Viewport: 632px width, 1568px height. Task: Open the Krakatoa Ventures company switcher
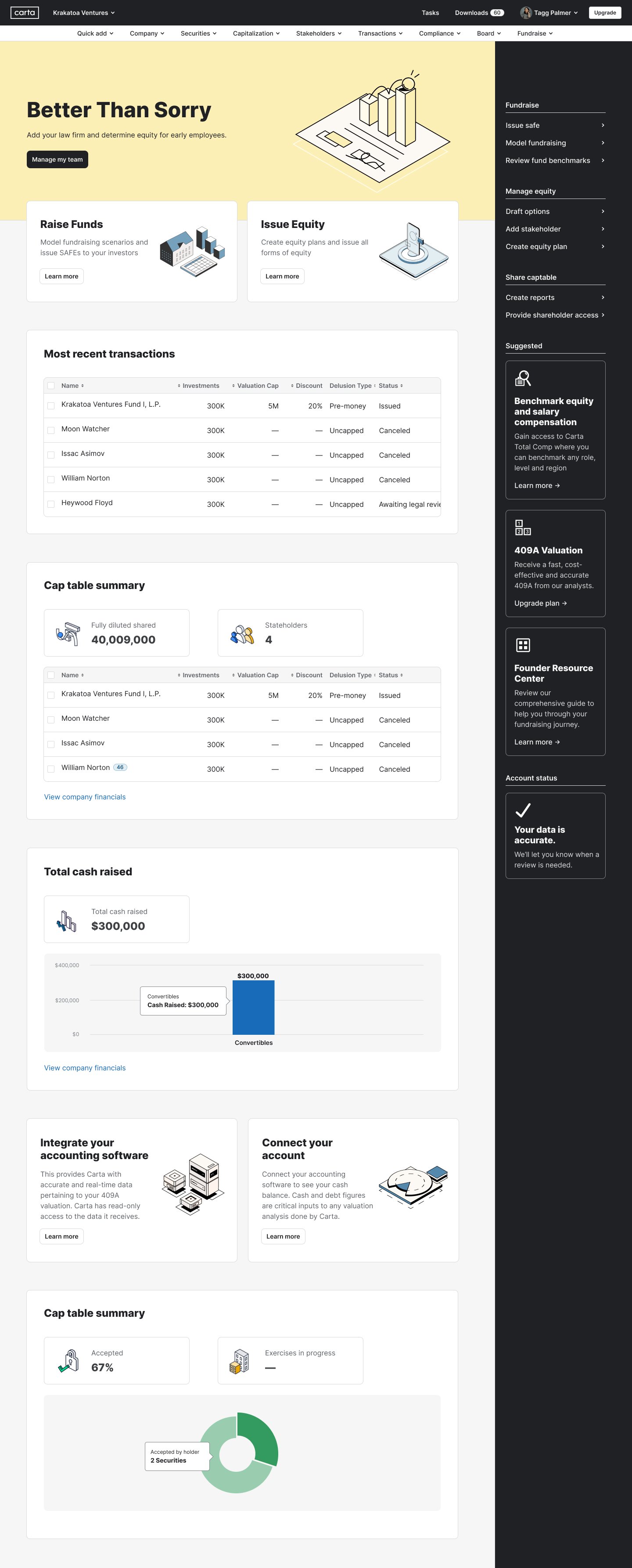click(x=83, y=13)
